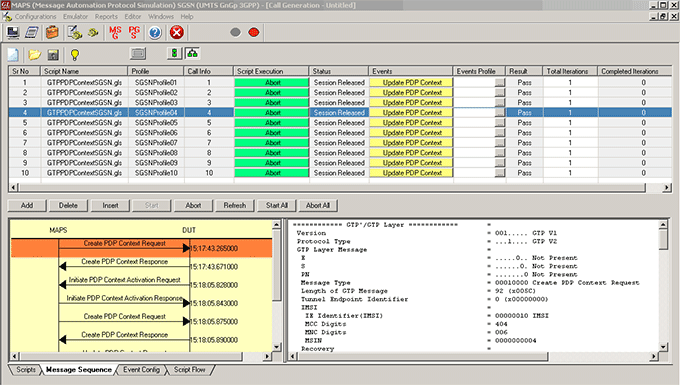
Task: Switch to the Event Config tab
Action: point(141,370)
